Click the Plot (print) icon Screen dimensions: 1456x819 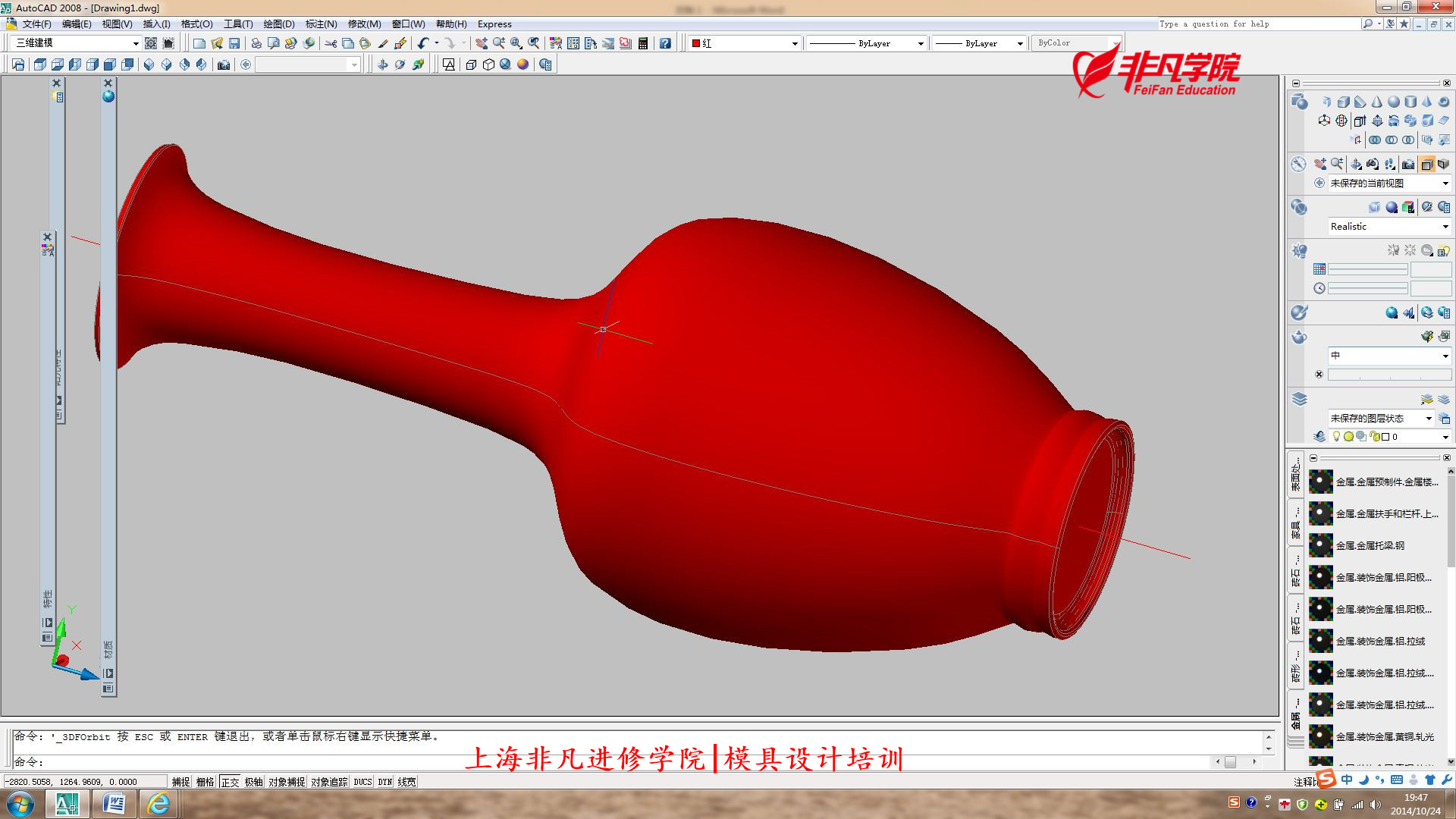(x=256, y=43)
